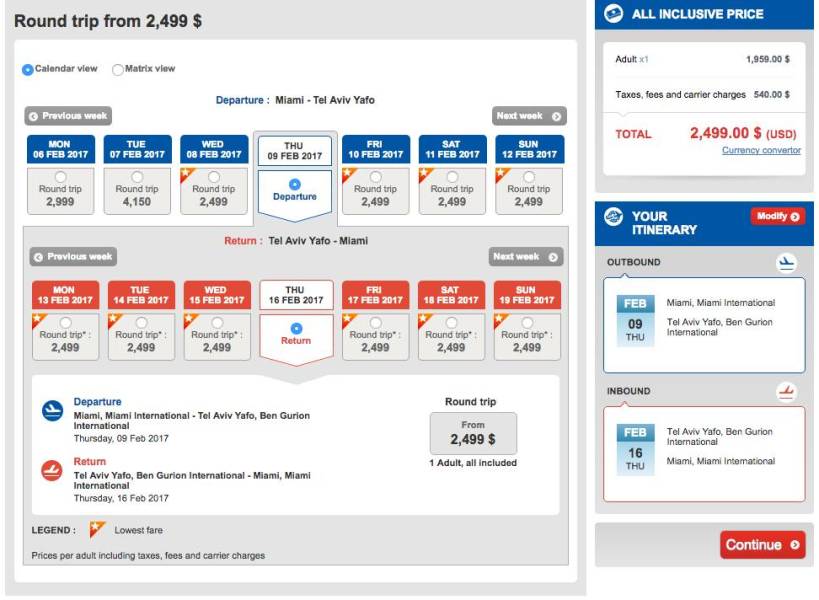Click the Your Itinerary globe icon
This screenshot has width=819, height=600.
(x=614, y=216)
